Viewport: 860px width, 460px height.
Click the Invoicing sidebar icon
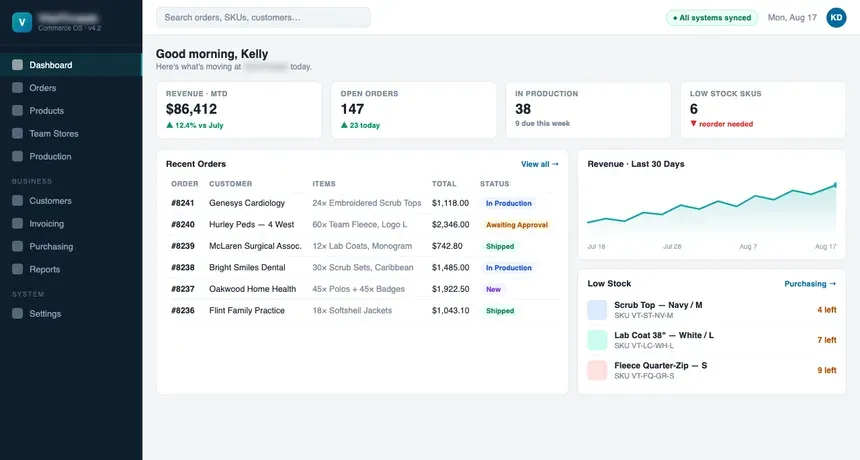[x=18, y=224]
